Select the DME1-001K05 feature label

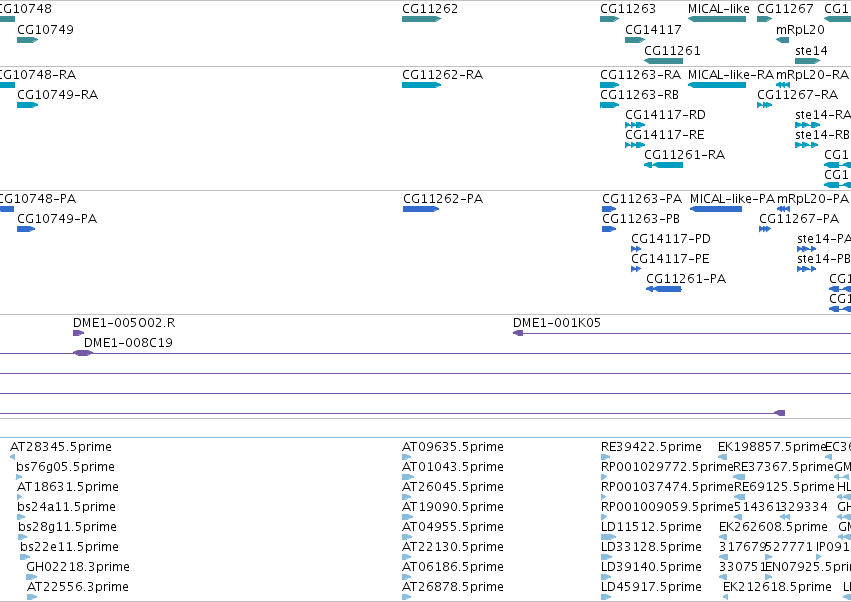click(557, 323)
